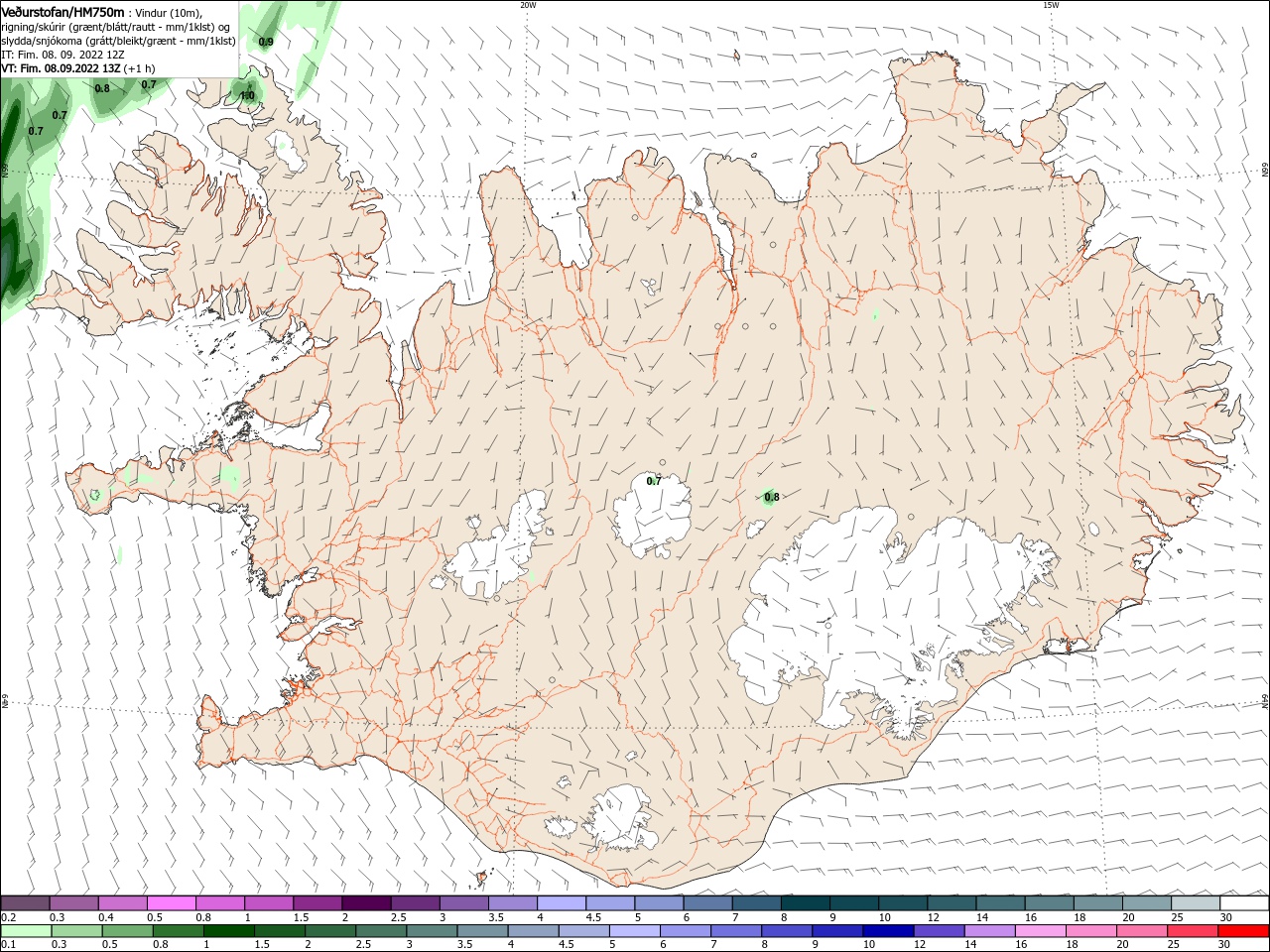Click the 0.8 swatch in the upper legend row
The width and height of the screenshot is (1270, 952).
click(x=220, y=902)
